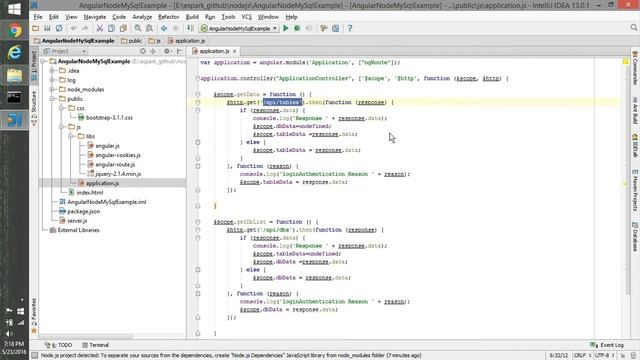This screenshot has height=360, width=640.
Task: Click the public breadcrumb
Action: click(131, 41)
